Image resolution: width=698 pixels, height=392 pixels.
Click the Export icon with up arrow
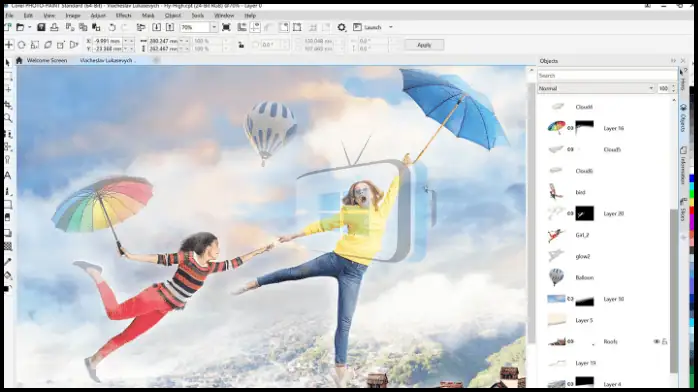pos(170,28)
